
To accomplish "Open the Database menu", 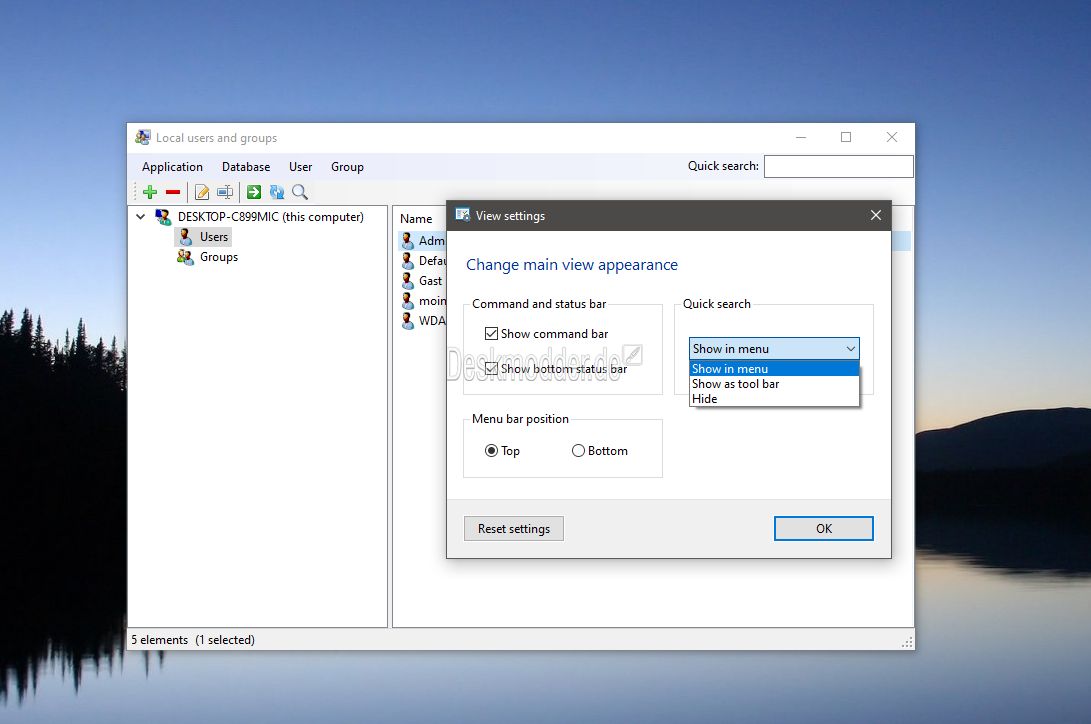I will (246, 167).
